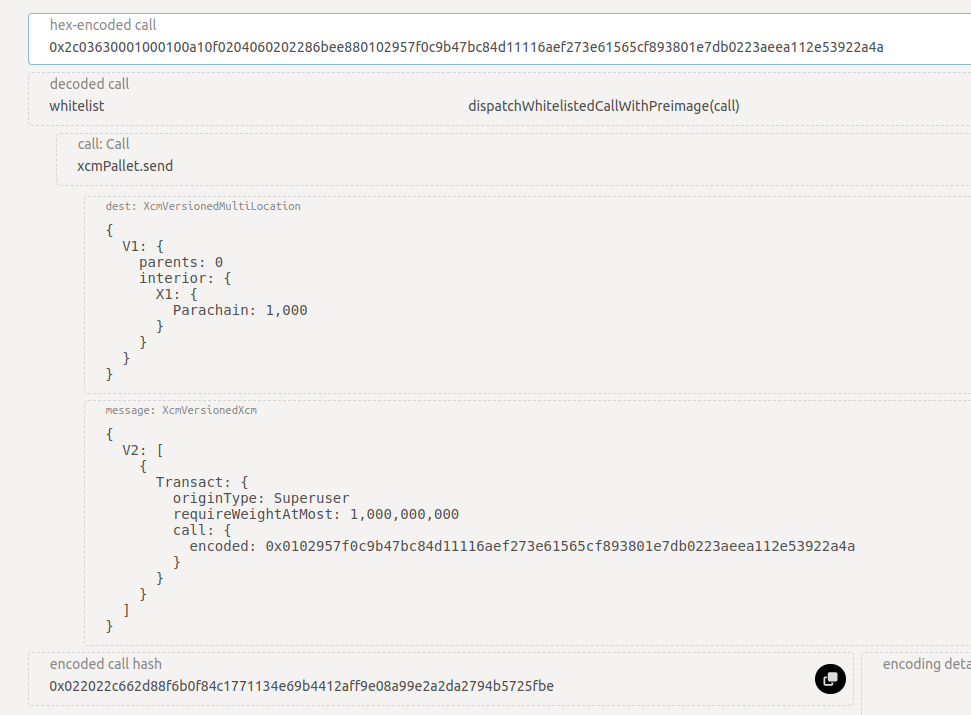The height and width of the screenshot is (715, 971).
Task: Click the dest: XcmVersionedMultiLocation label
Action: (203, 206)
